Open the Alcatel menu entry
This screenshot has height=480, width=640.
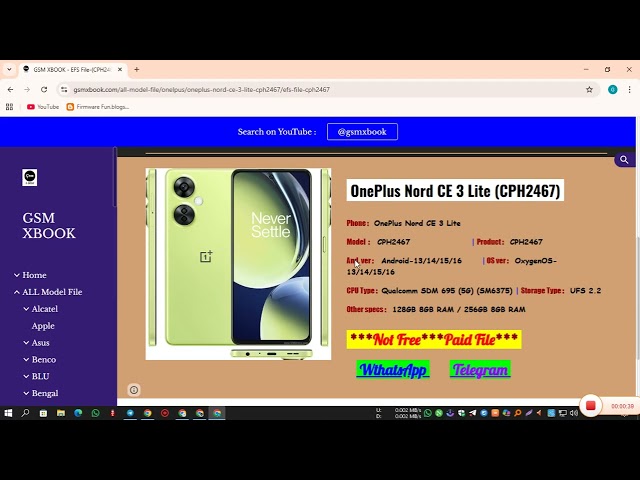[x=44, y=309]
